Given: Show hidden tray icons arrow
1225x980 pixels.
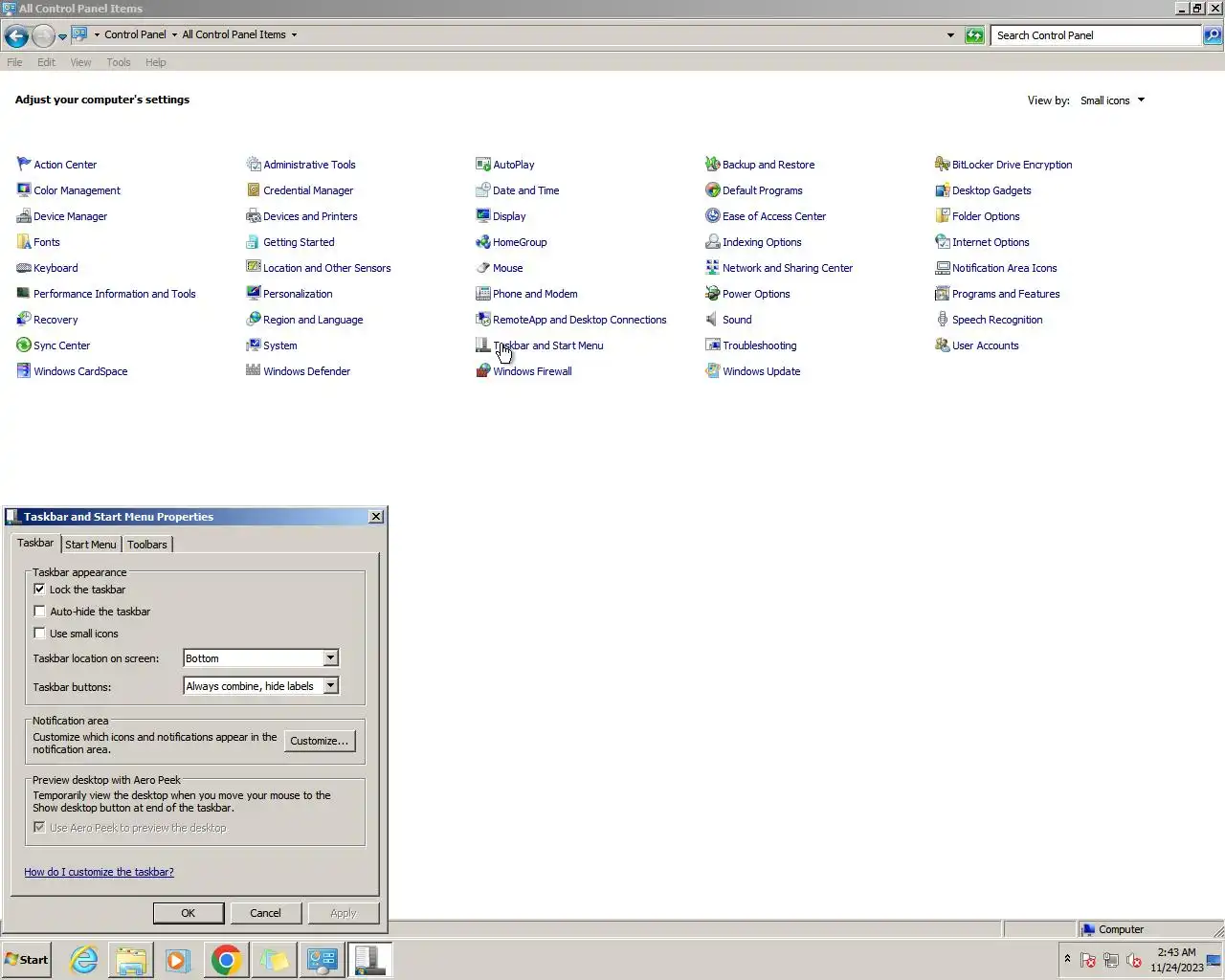Looking at the screenshot, I should click(1067, 958).
